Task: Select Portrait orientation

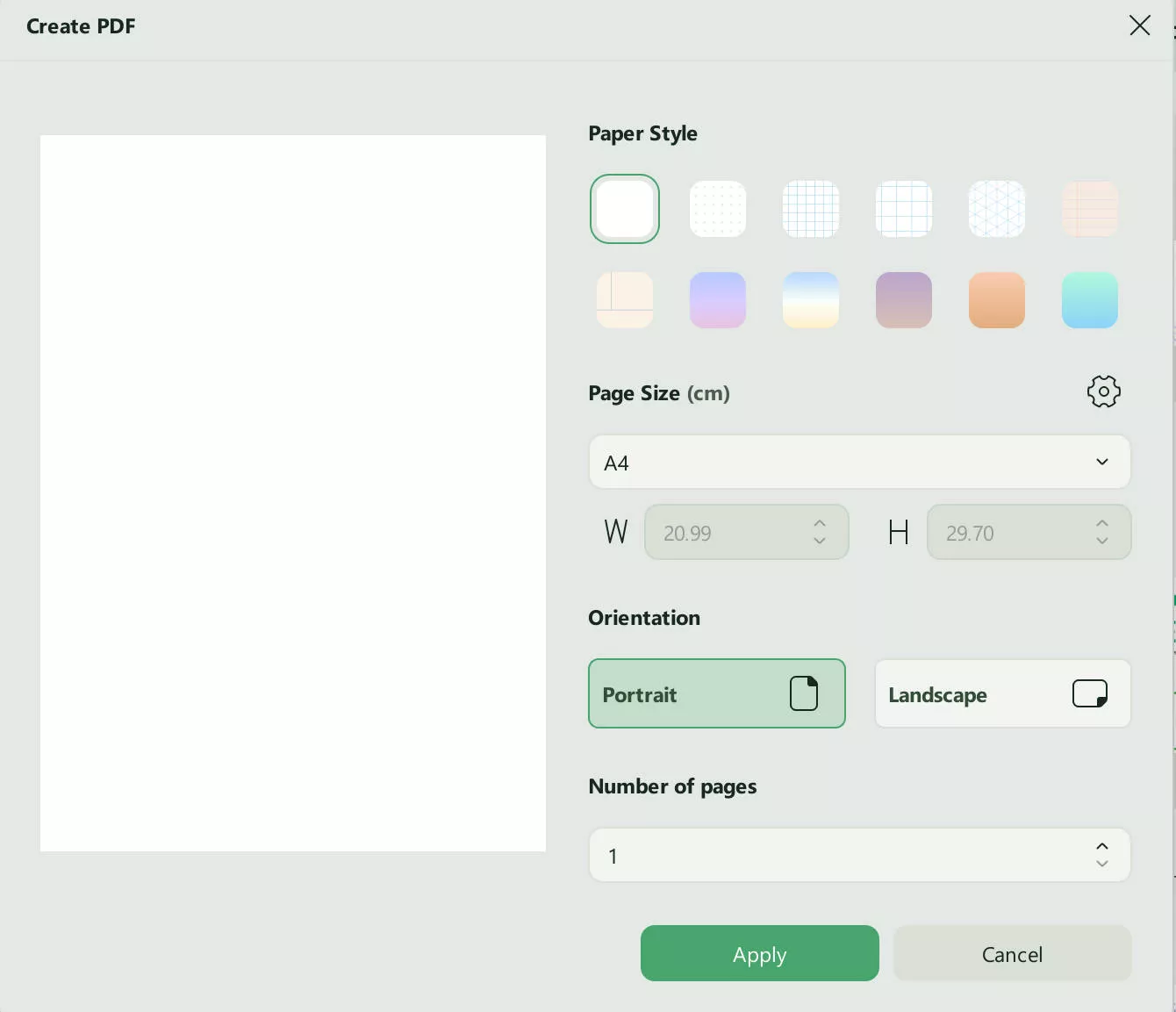Action: pos(716,693)
